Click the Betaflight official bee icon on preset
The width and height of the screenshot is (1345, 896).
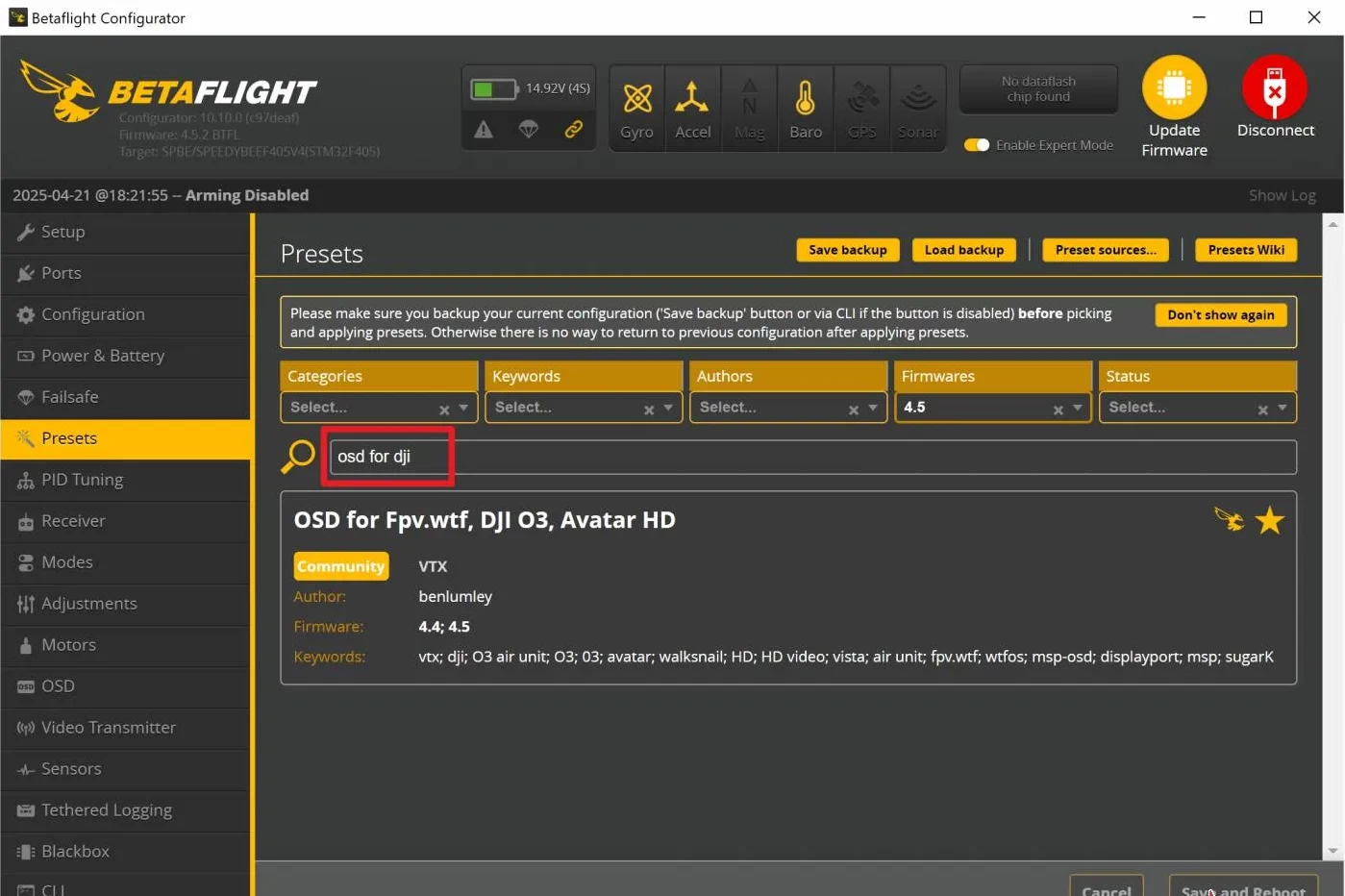[1229, 519]
